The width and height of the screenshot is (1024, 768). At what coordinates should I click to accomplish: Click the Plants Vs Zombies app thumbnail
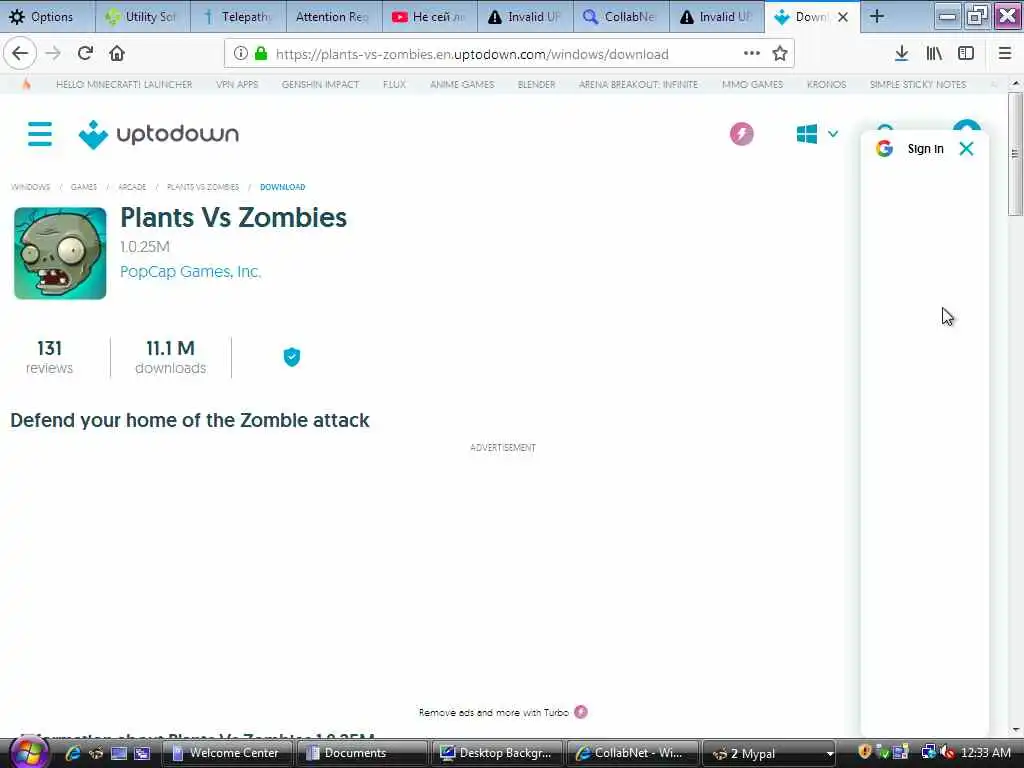[60, 253]
